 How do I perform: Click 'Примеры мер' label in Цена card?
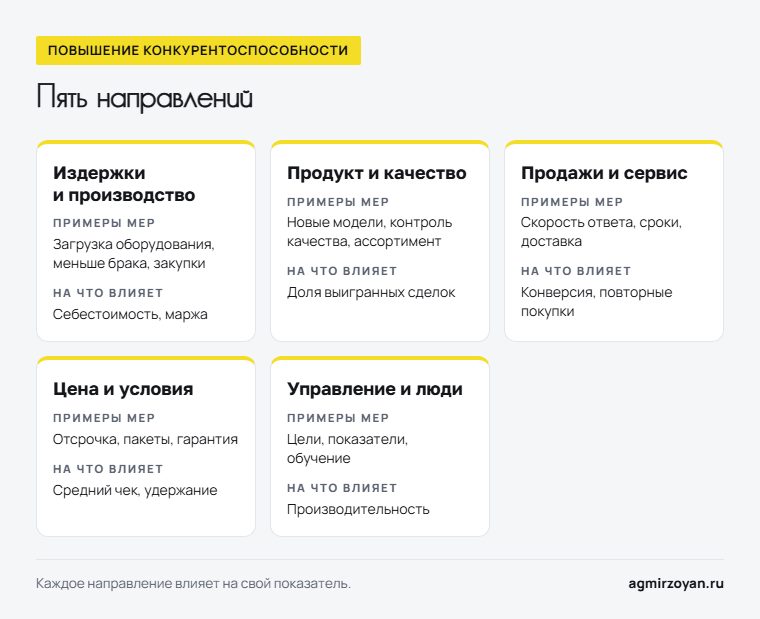(104, 418)
